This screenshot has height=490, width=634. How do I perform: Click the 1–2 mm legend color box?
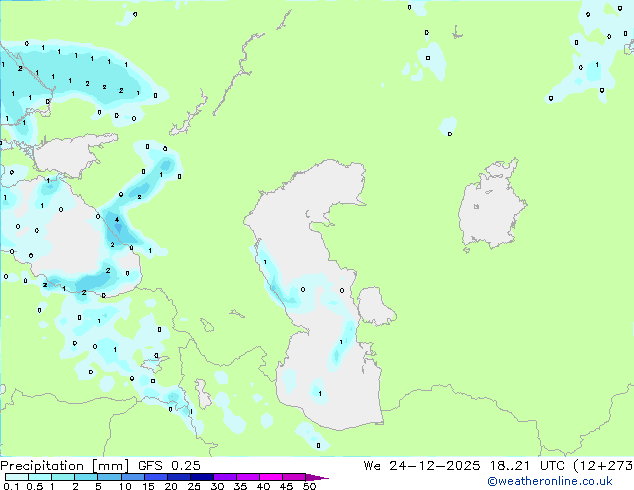point(63,477)
